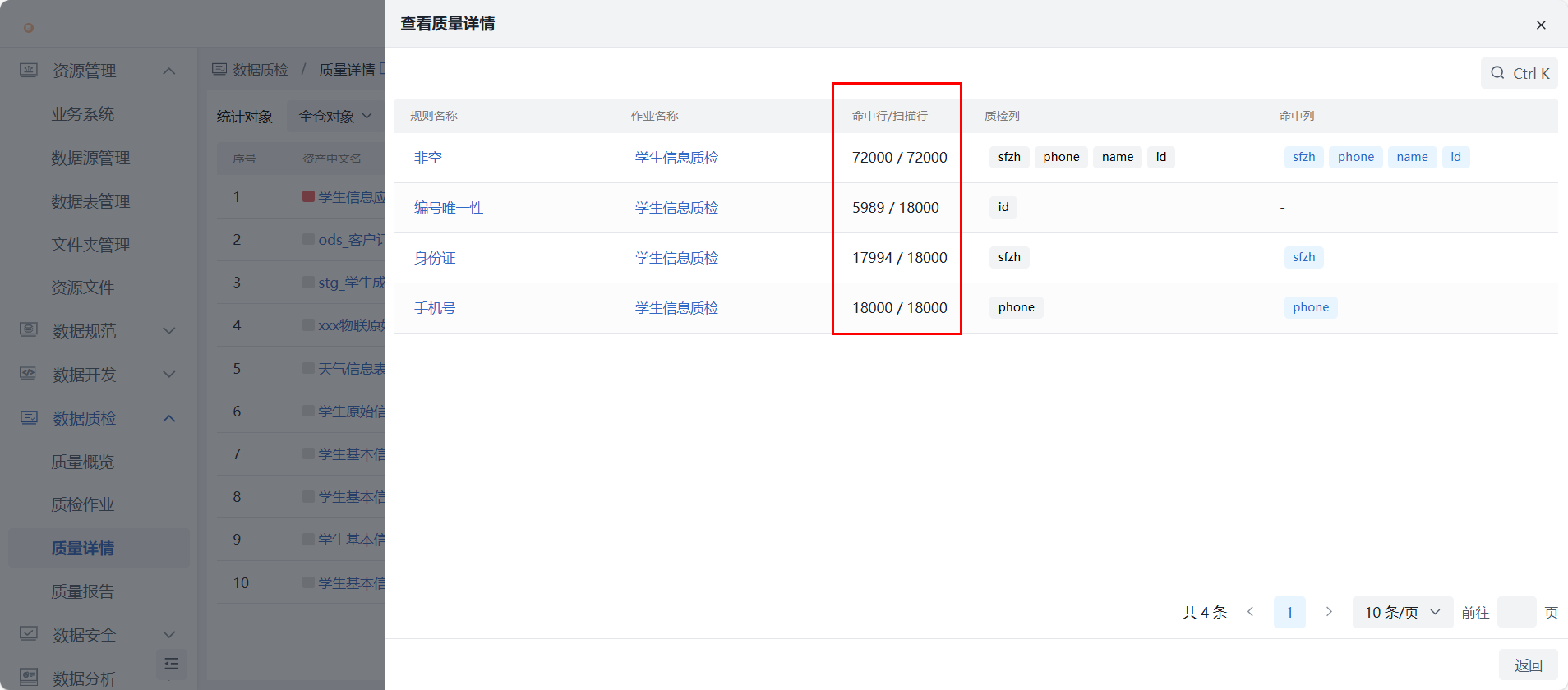The height and width of the screenshot is (690, 1568).
Task: Click the 72000 / 72000 value
Action: coord(899,158)
